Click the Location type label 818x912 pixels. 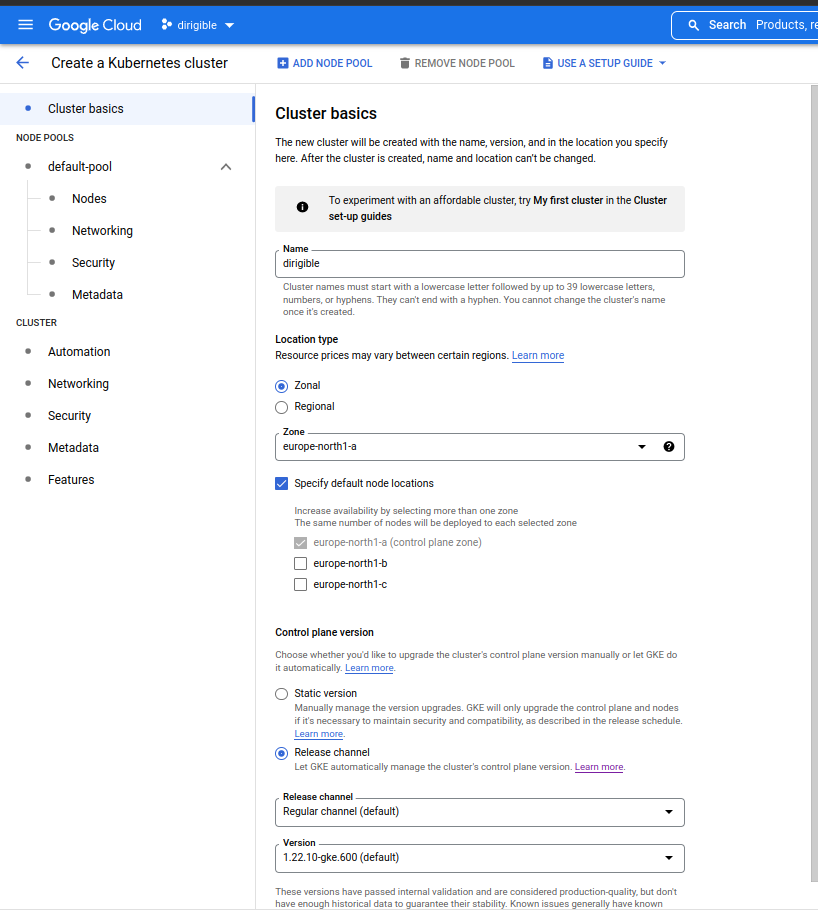[x=307, y=340]
